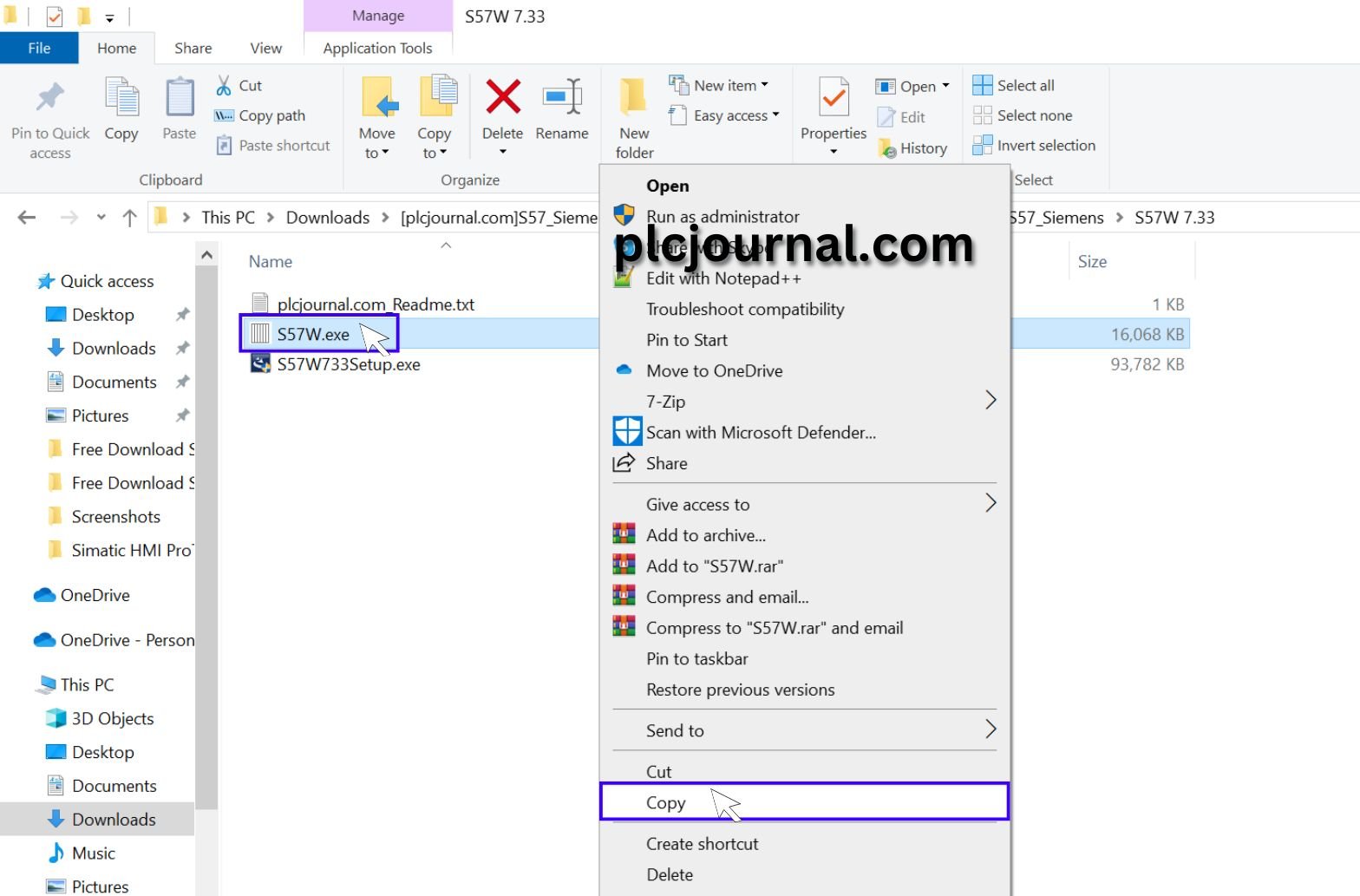
Task: Expand the 7-Zip submenu
Action: 991,401
